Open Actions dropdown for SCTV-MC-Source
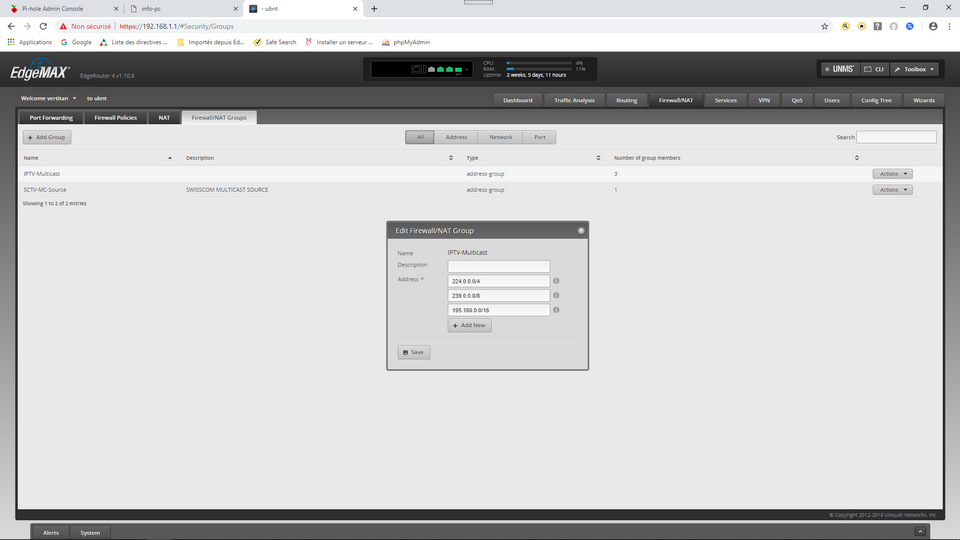960x540 pixels. (892, 189)
